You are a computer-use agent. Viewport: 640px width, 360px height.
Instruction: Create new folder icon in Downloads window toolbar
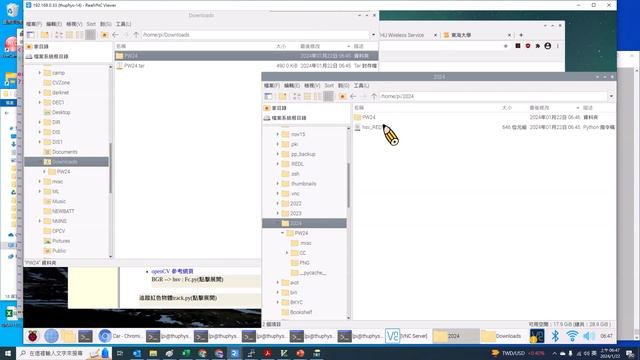[x=44, y=35]
